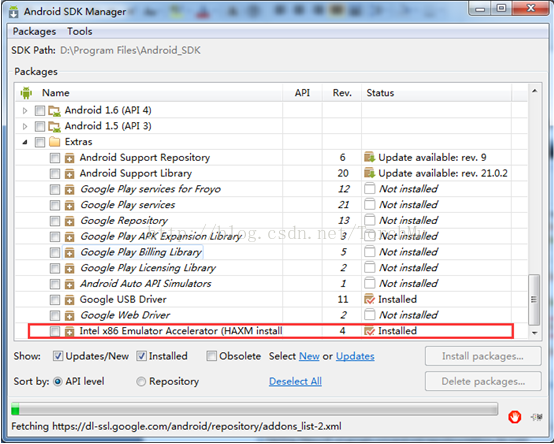Click Google Web Driver package icon
Screen dimensions: 554x444
70,315
